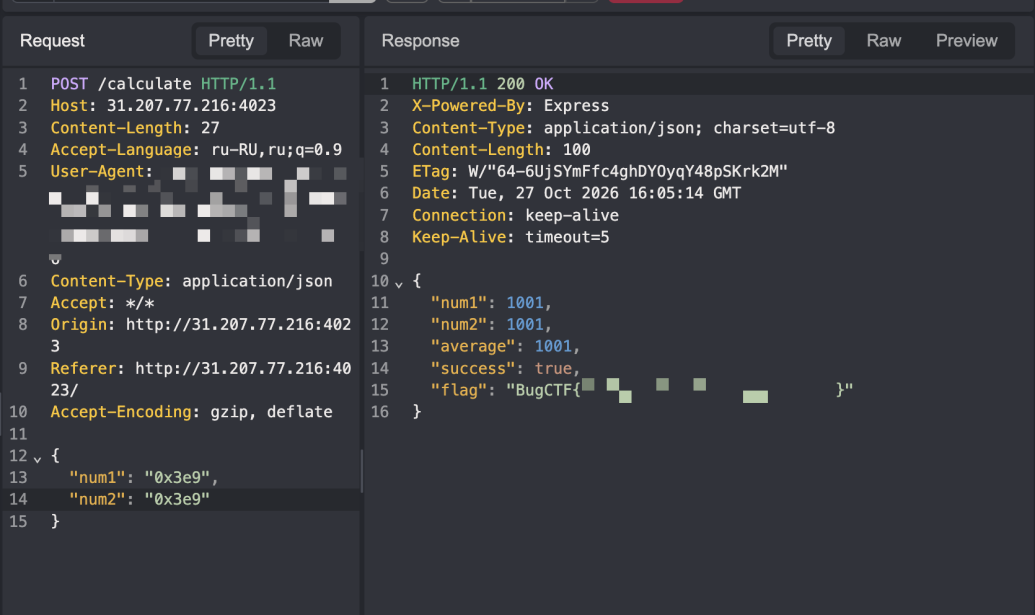The width and height of the screenshot is (1035, 615).
Task: Switch the Request pane to Pretty view
Action: (x=231, y=41)
